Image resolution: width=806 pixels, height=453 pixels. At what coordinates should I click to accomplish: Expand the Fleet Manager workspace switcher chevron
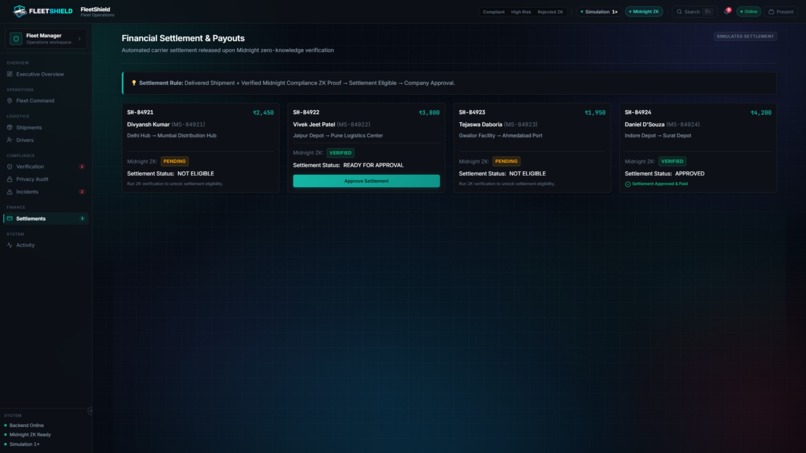point(80,39)
